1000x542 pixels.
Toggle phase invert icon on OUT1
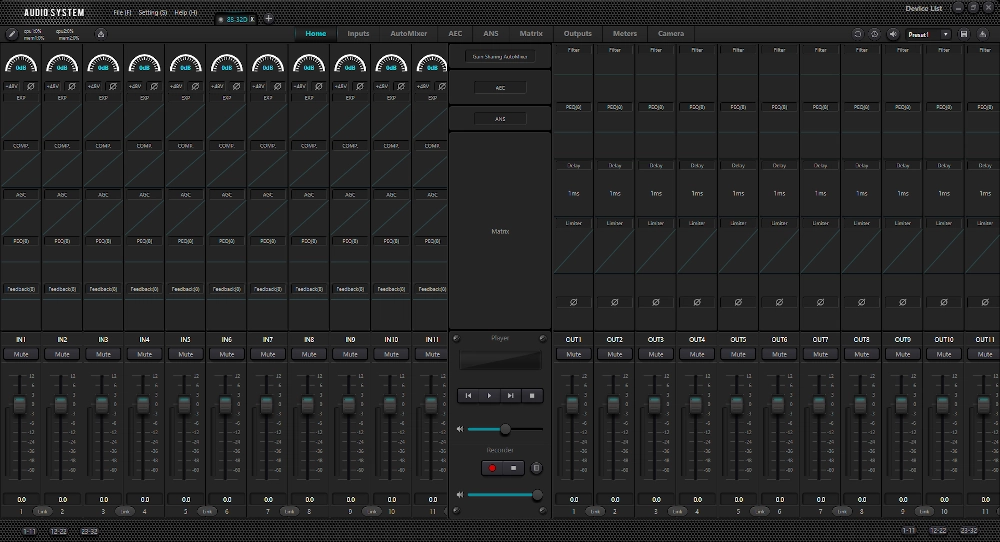(573, 302)
